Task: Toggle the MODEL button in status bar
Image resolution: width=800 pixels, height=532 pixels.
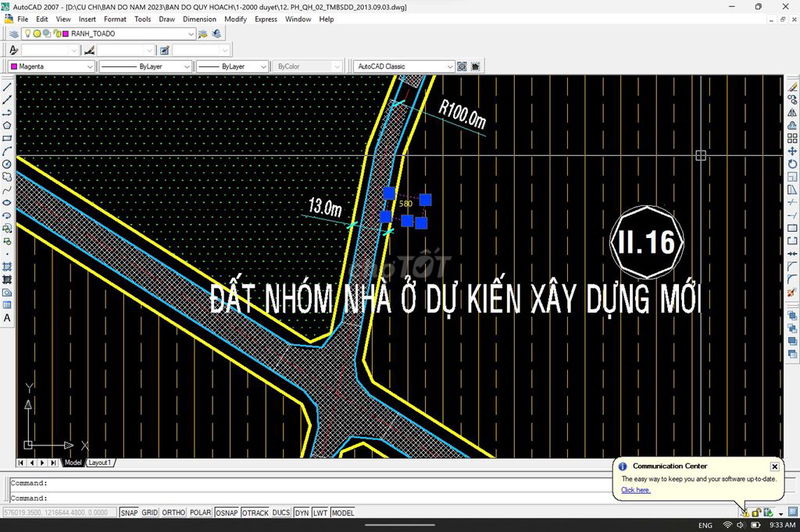Action: click(343, 513)
